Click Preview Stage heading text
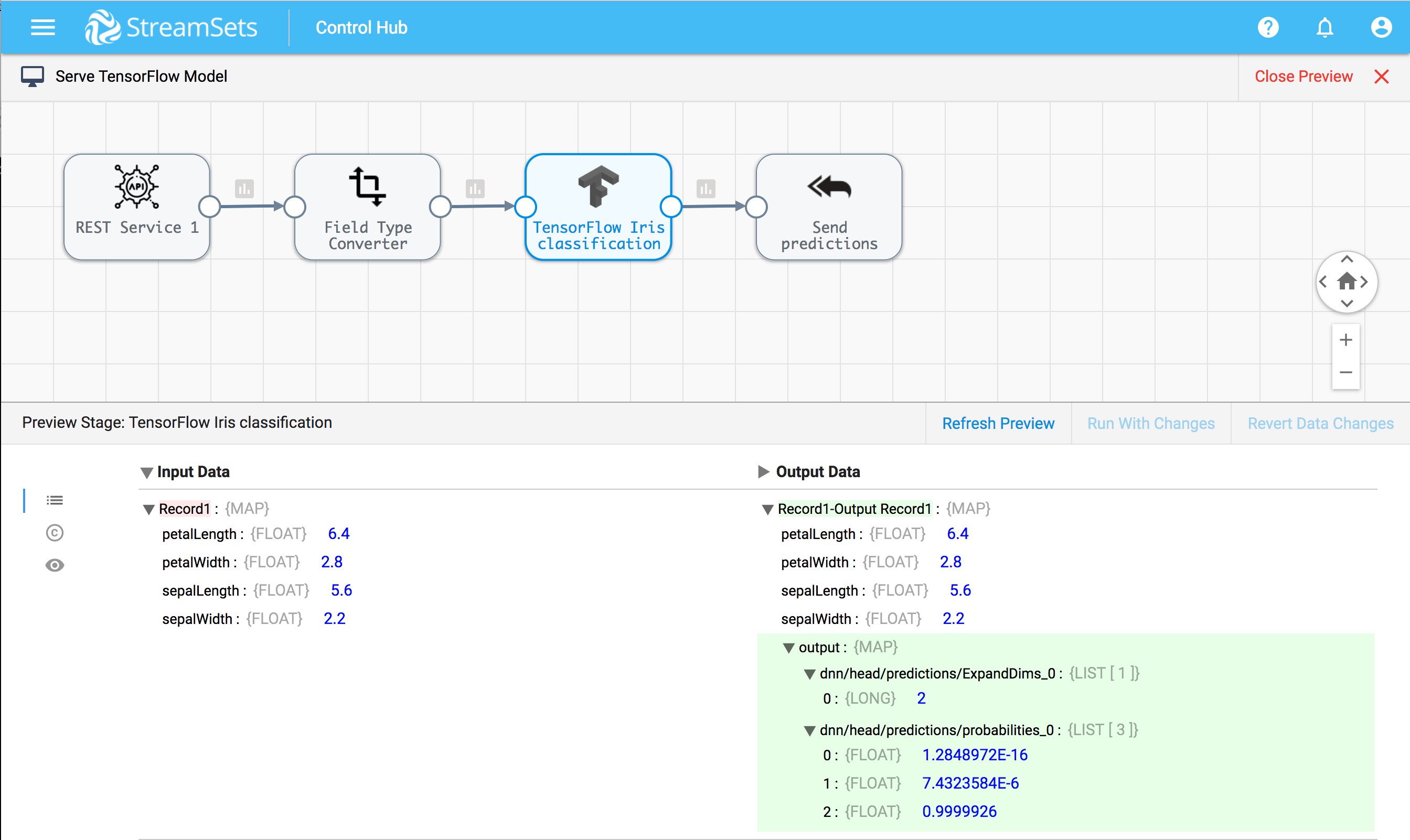 tap(177, 423)
